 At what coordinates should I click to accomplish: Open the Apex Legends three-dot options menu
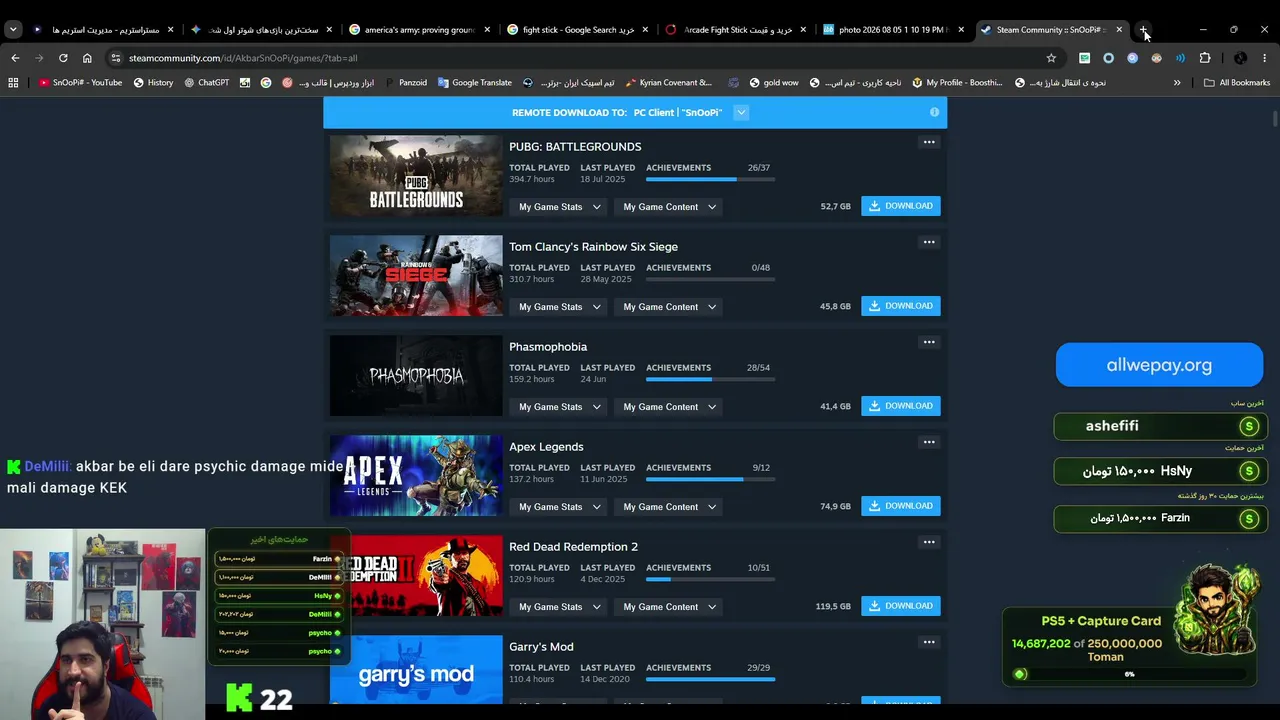point(929,442)
